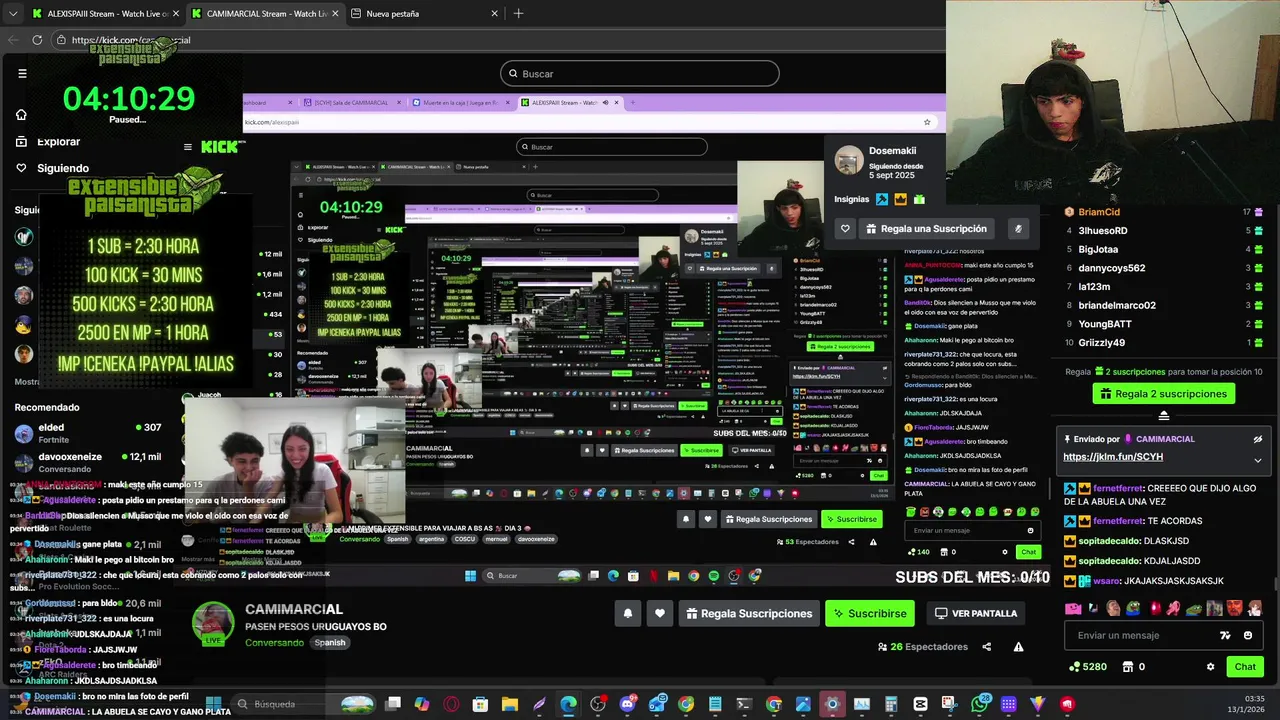1280x720 pixels.
Task: Click Regala una Suscripción on Dosemakii card
Action: 925,229
